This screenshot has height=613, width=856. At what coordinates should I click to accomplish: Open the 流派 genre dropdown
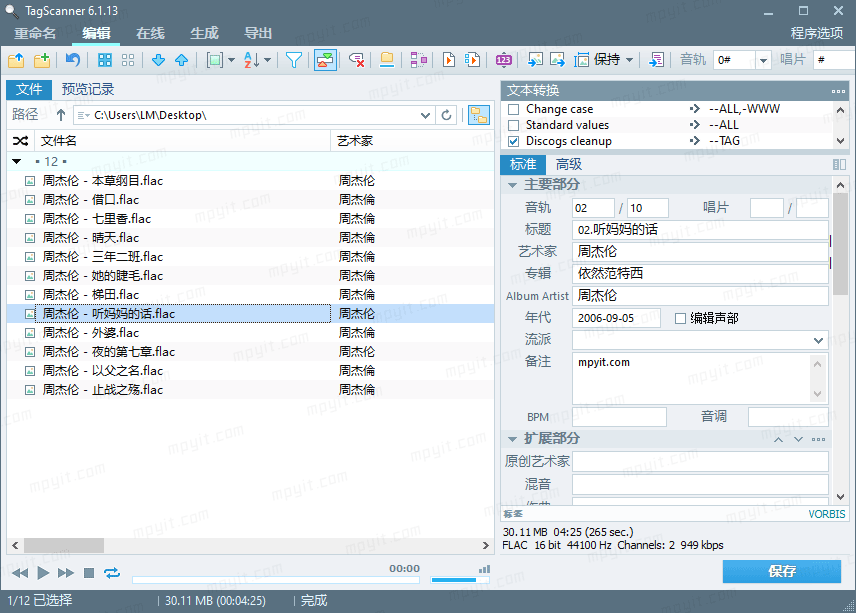(x=818, y=340)
